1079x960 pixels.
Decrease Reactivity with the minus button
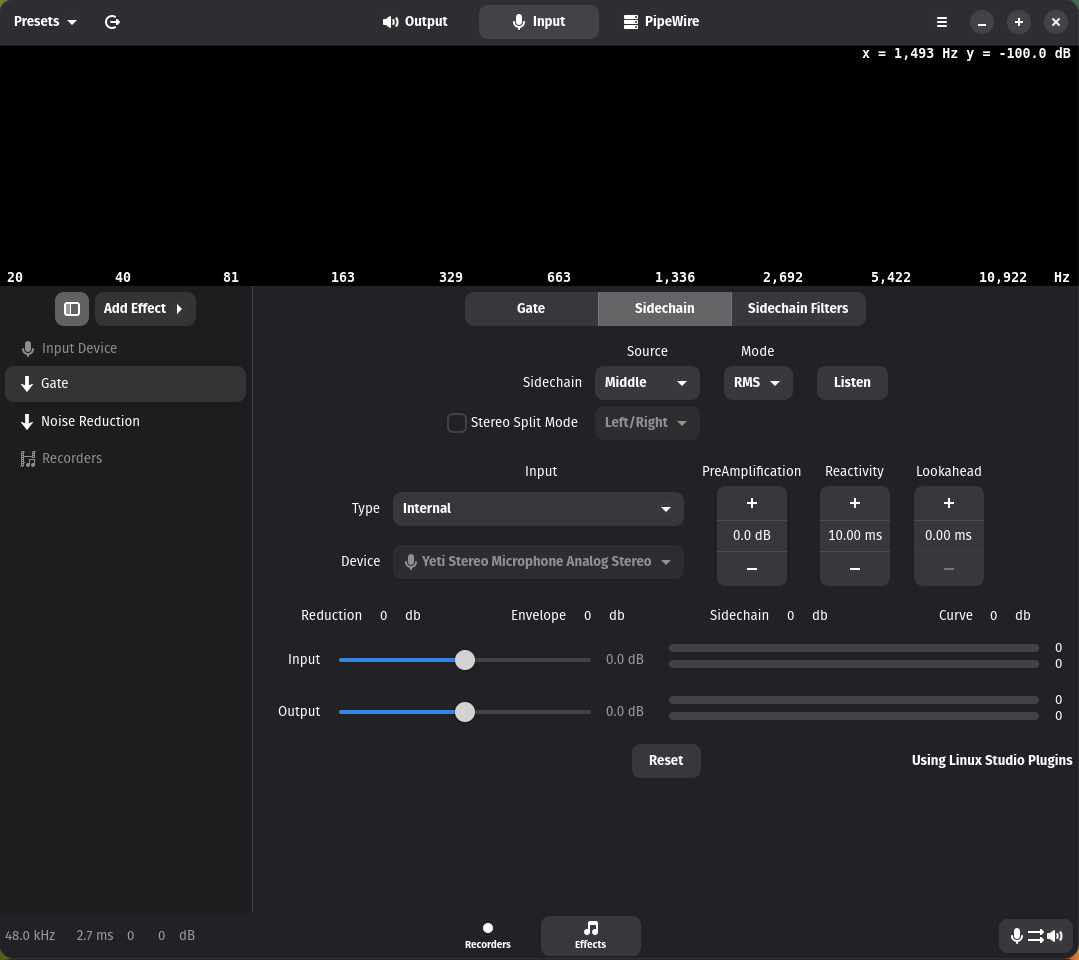(854, 568)
